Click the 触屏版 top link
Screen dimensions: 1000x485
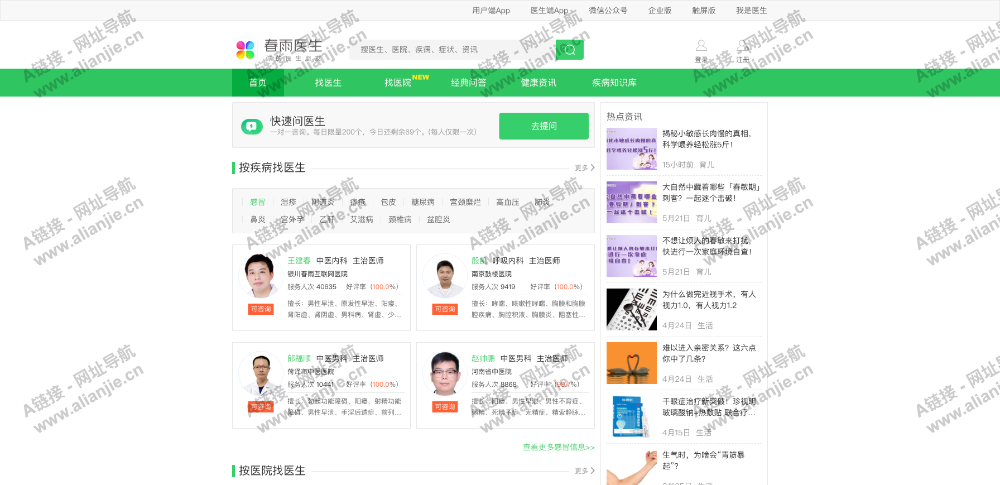tap(703, 10)
